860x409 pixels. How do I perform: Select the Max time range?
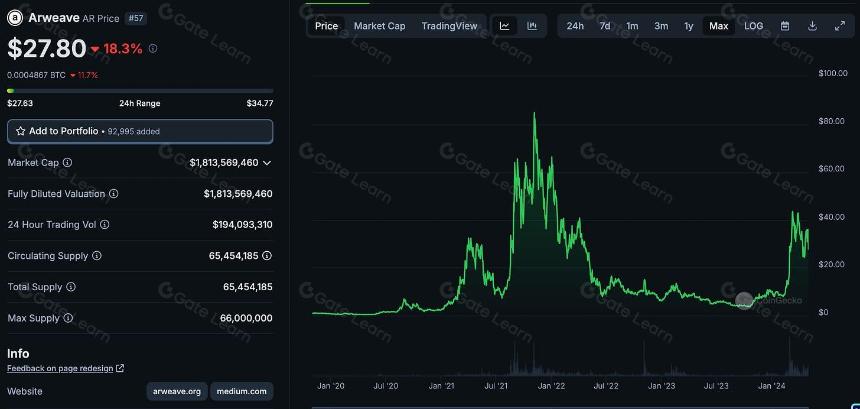coord(718,26)
